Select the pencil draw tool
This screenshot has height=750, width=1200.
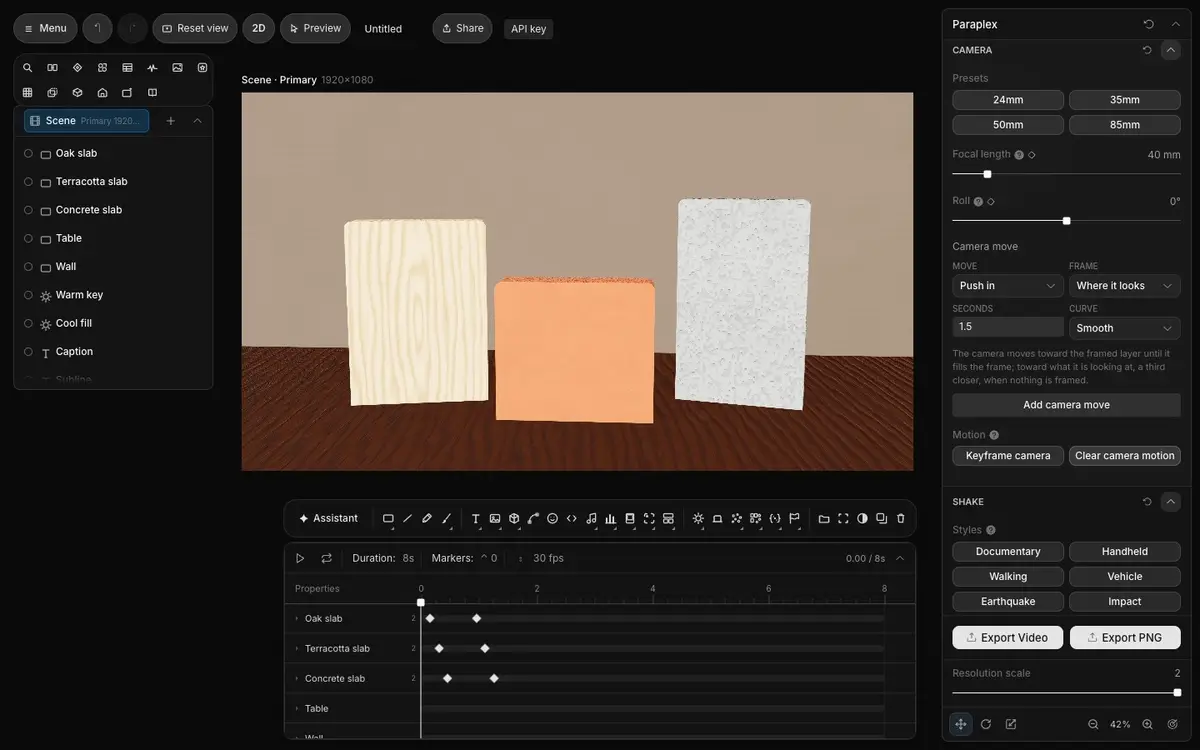[x=427, y=518]
